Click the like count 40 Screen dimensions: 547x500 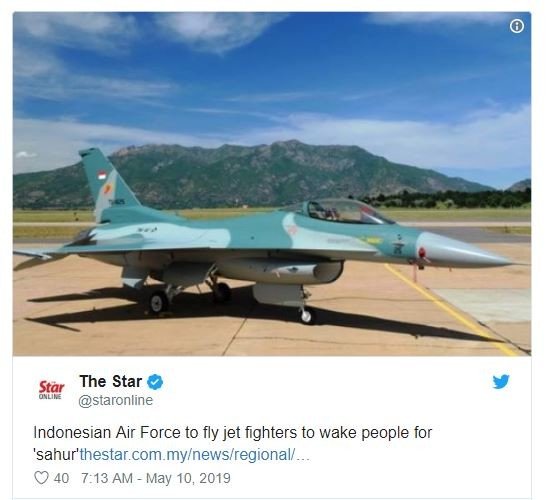point(61,478)
